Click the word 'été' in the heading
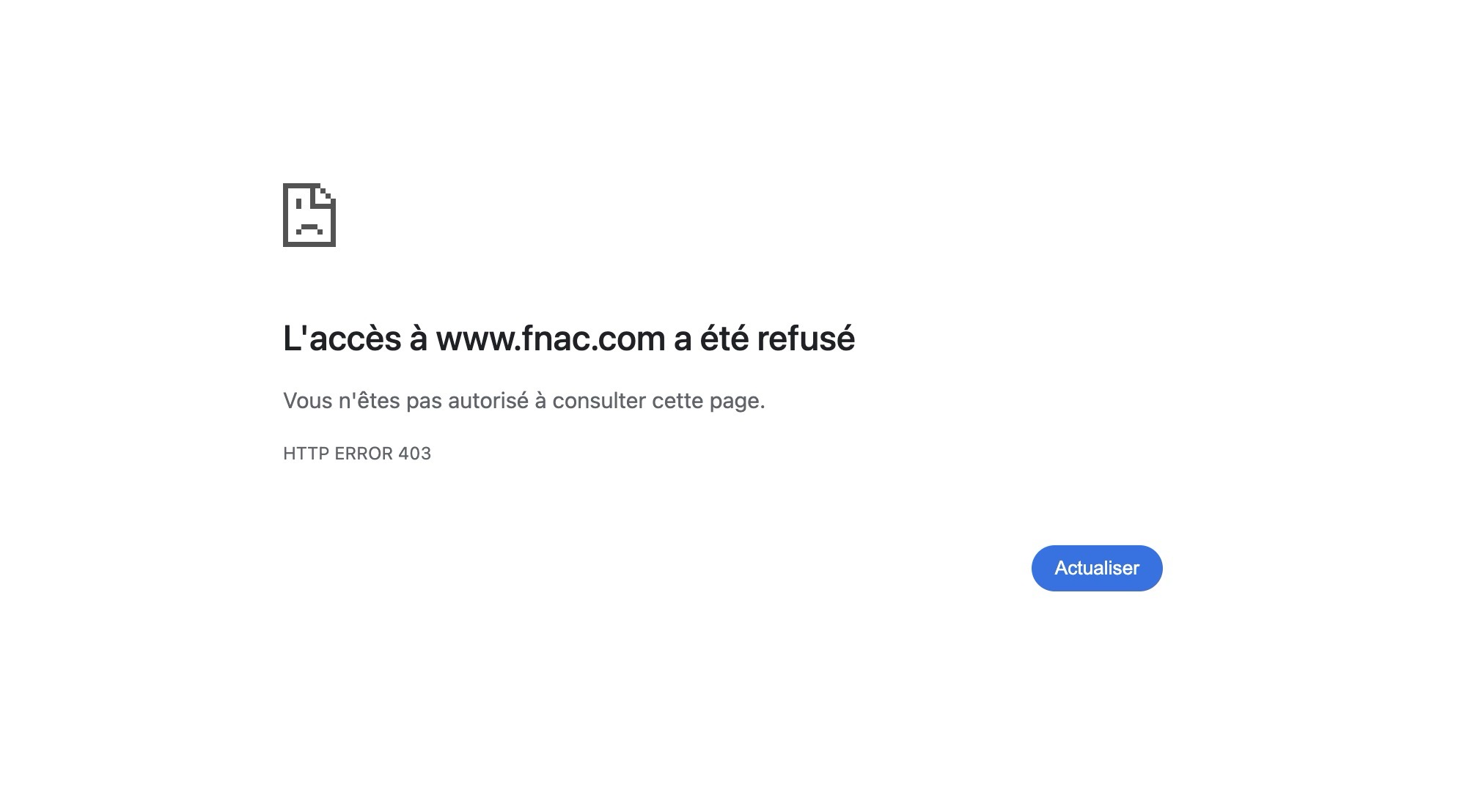The height and width of the screenshot is (812, 1484). 724,339
